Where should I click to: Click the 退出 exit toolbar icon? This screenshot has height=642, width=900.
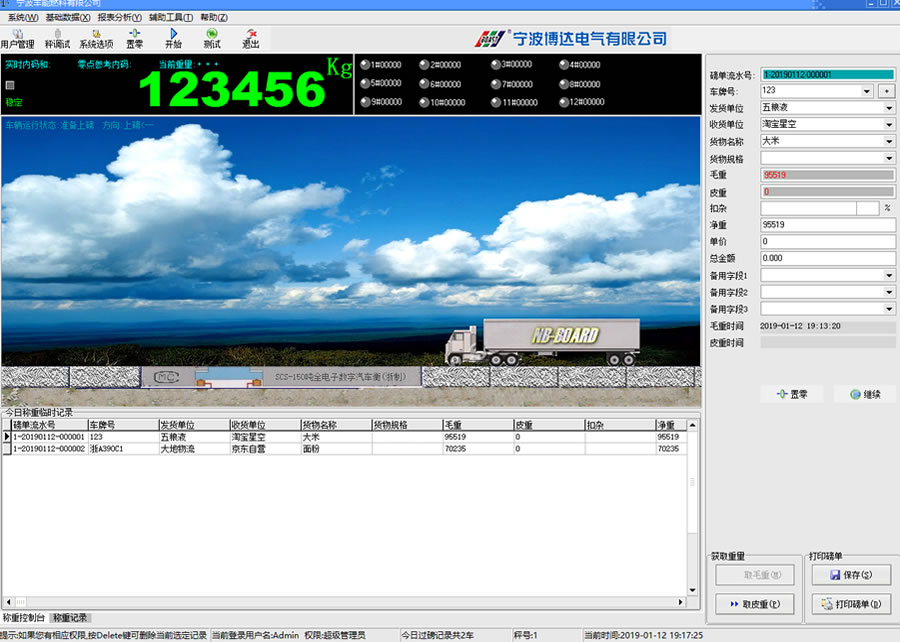click(251, 39)
